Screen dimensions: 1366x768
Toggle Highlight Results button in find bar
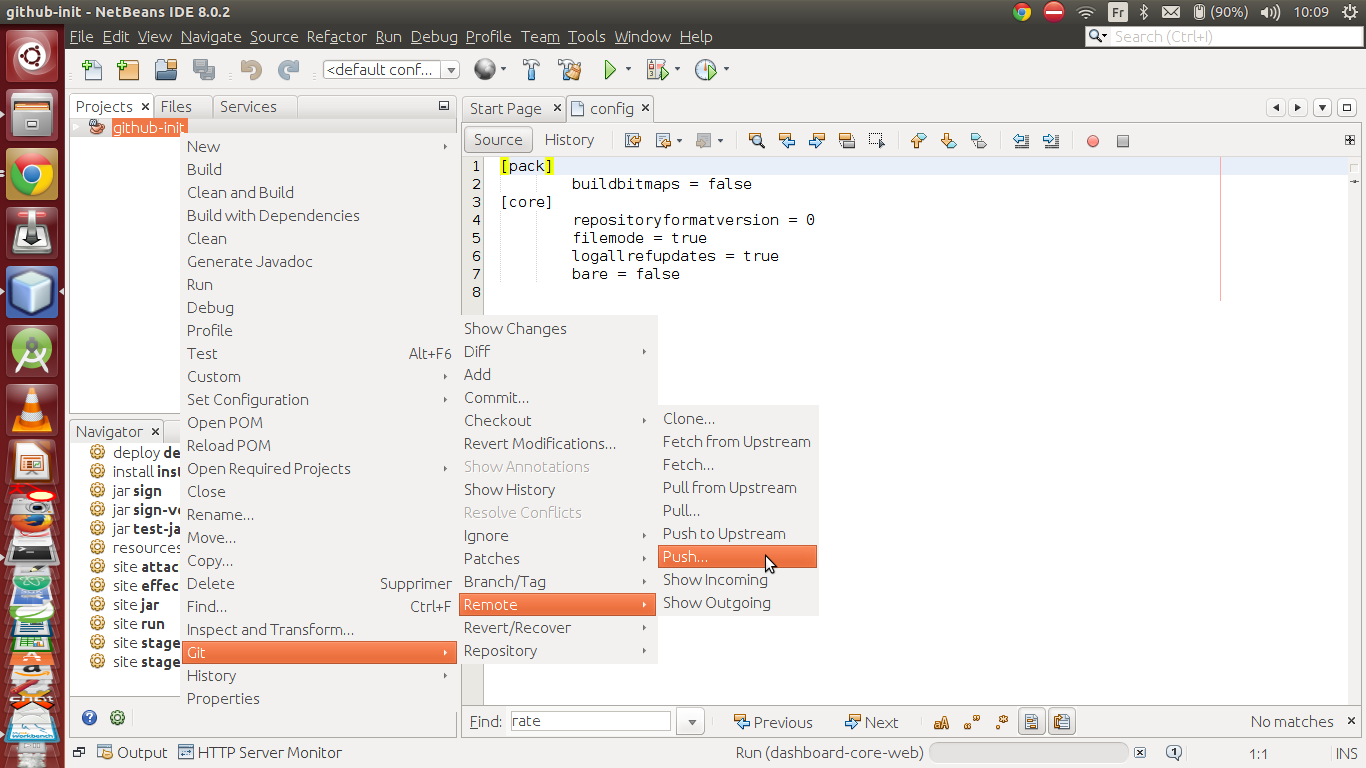1032,722
